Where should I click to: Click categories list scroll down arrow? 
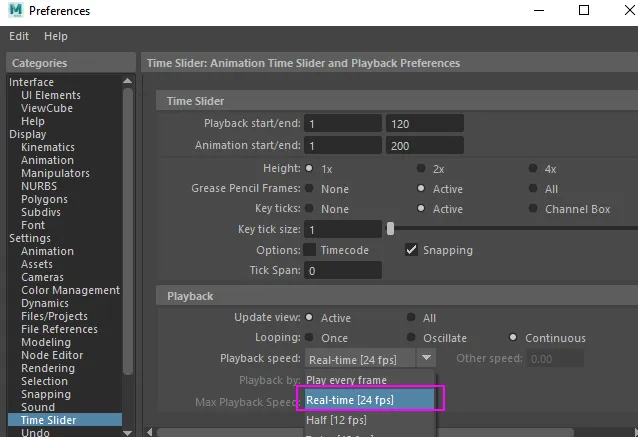pos(127,433)
